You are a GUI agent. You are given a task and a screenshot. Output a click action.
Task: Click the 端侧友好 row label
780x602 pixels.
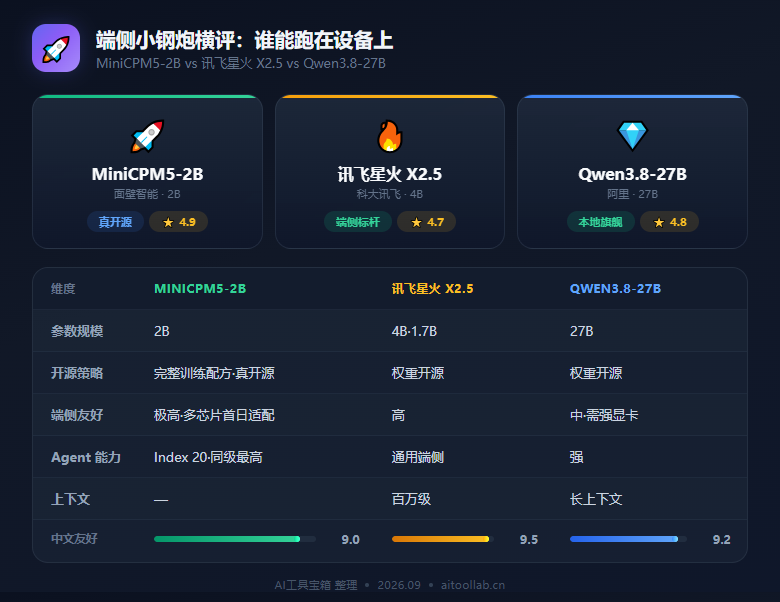tap(77, 415)
